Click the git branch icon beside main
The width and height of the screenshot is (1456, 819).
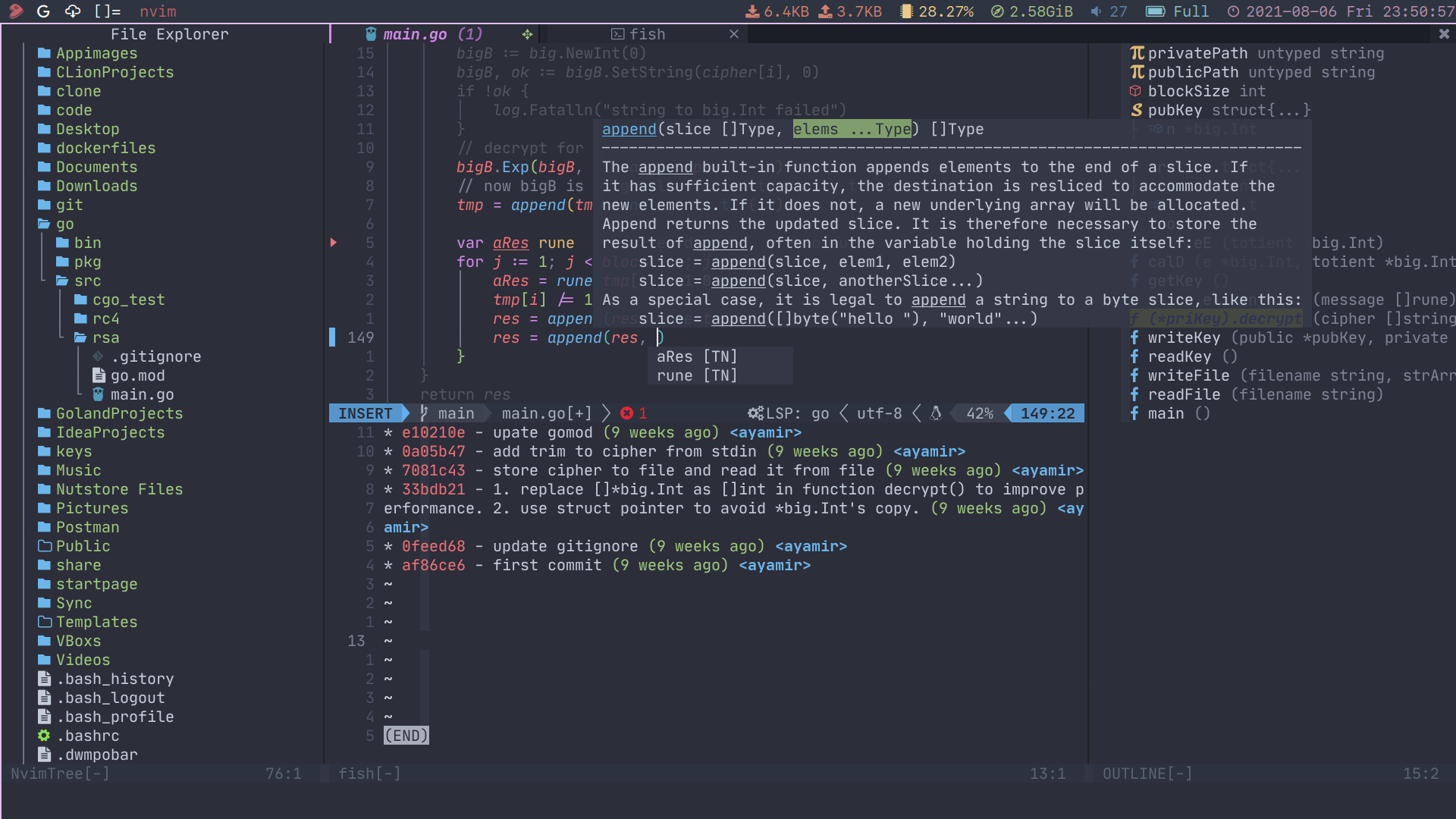424,413
